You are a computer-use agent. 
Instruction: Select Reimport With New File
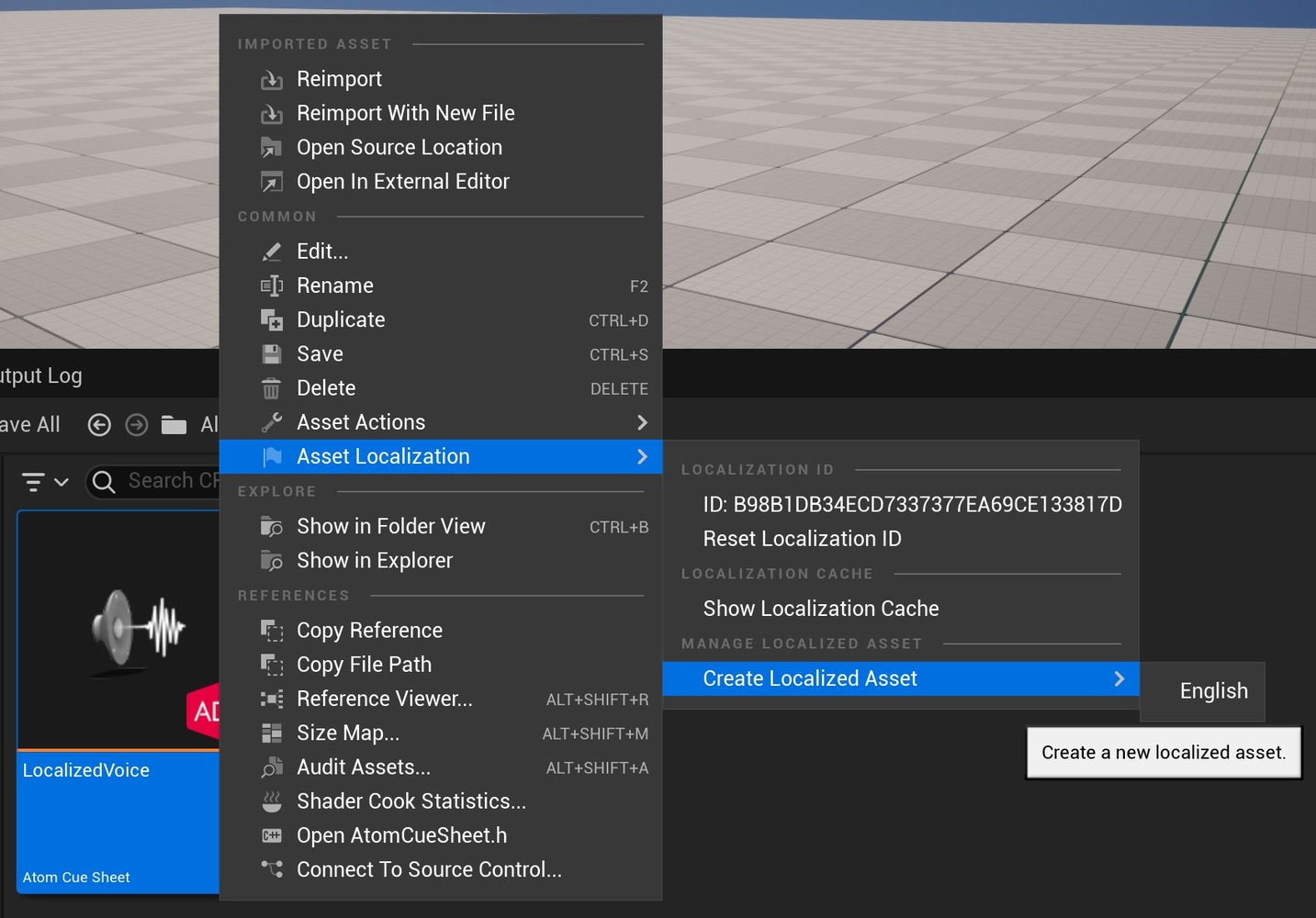pyautogui.click(x=405, y=113)
